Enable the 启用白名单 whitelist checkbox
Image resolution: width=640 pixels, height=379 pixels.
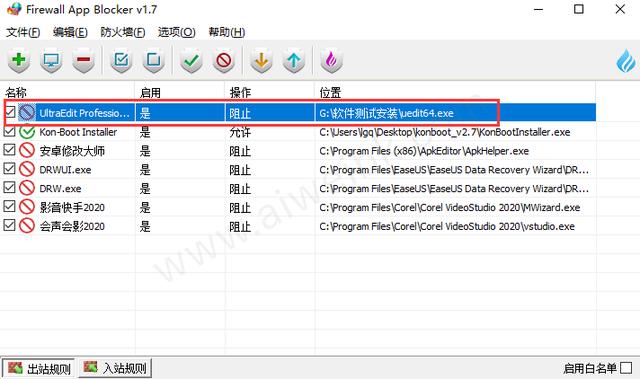[626, 368]
